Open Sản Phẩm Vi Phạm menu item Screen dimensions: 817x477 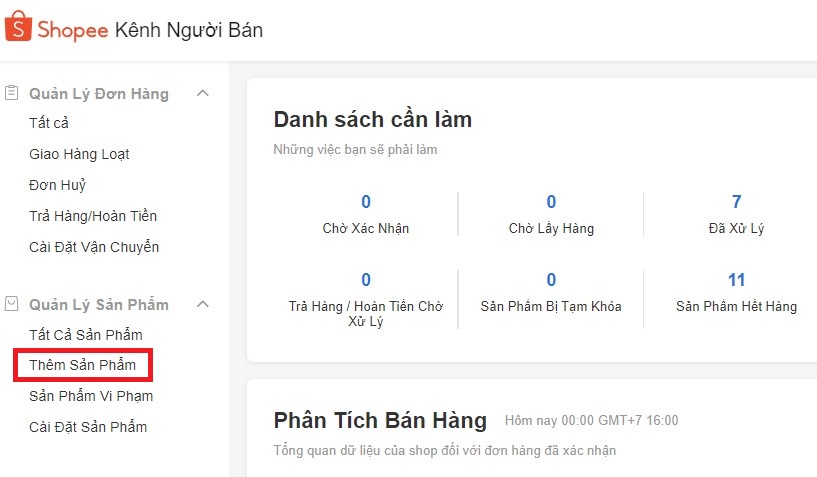[x=91, y=396]
